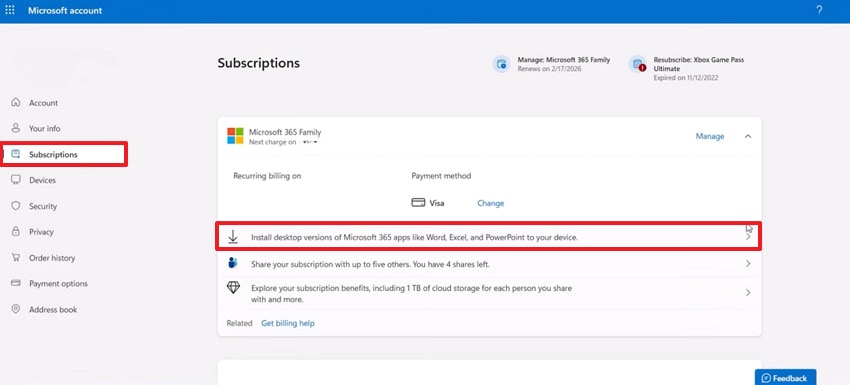Click the Privacy lock icon

click(16, 232)
